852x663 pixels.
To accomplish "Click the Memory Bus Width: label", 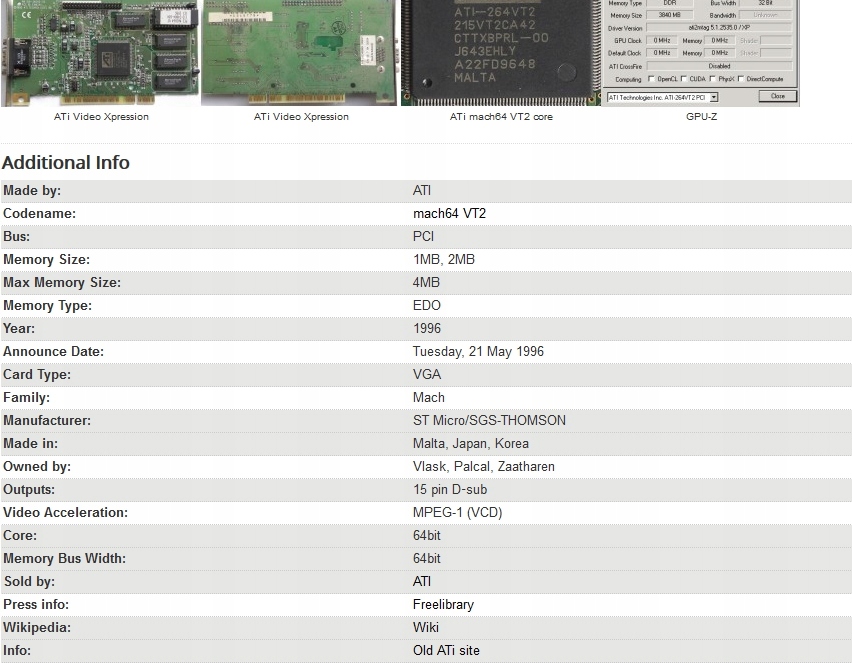I will point(64,559).
